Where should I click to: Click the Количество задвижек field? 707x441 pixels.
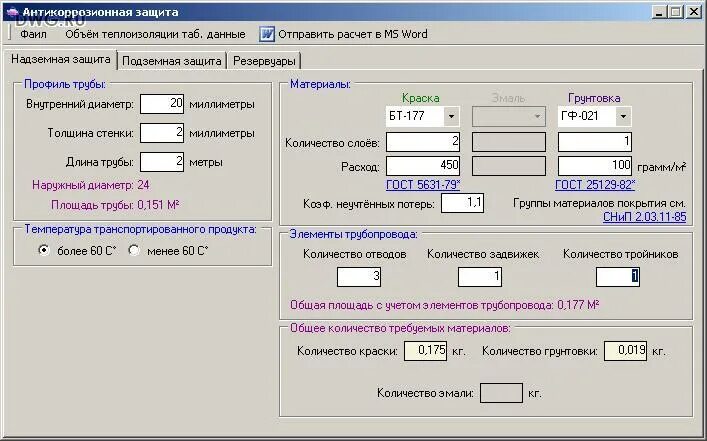[x=480, y=277]
